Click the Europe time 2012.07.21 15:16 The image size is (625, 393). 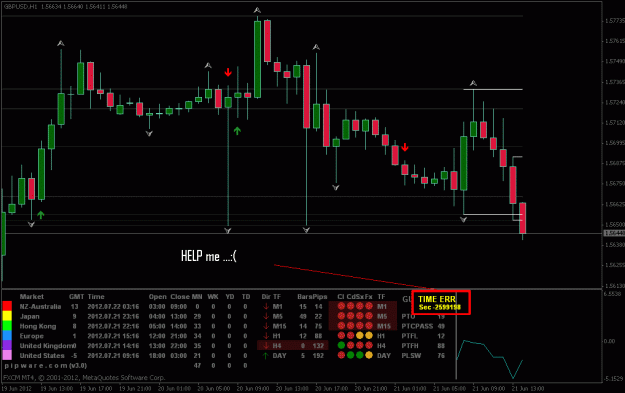[113, 336]
